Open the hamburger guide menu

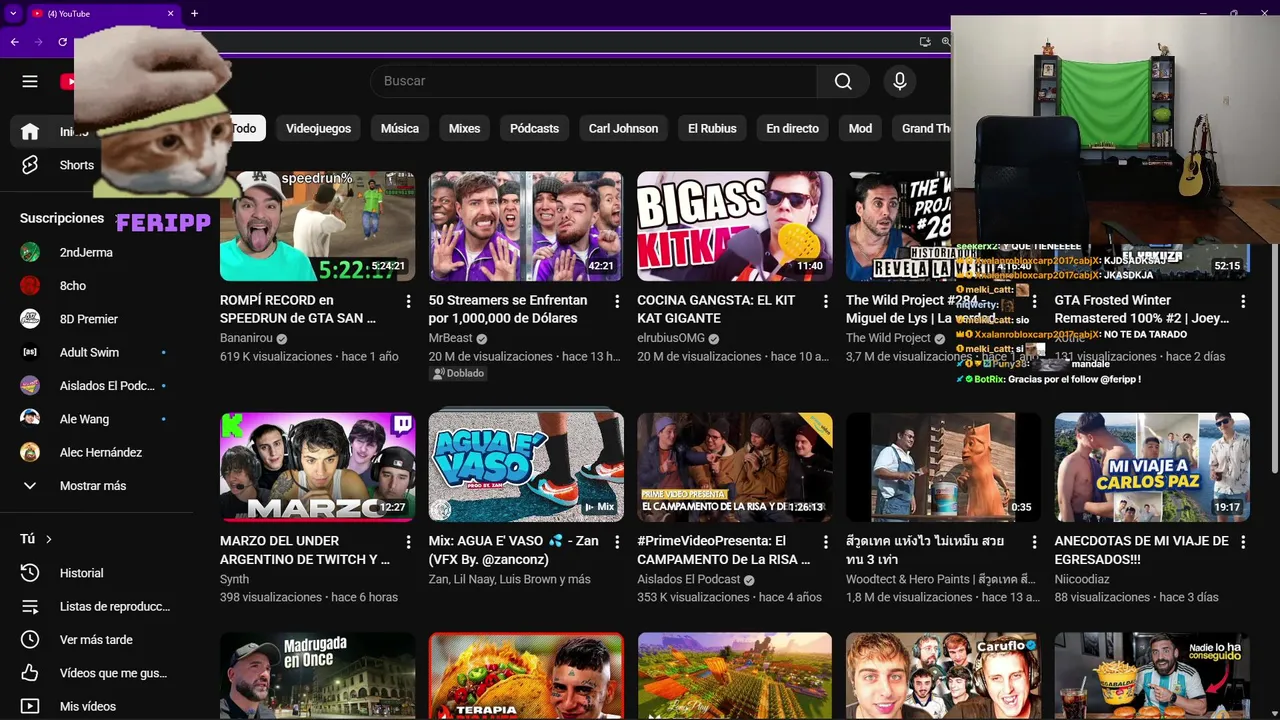pos(30,81)
